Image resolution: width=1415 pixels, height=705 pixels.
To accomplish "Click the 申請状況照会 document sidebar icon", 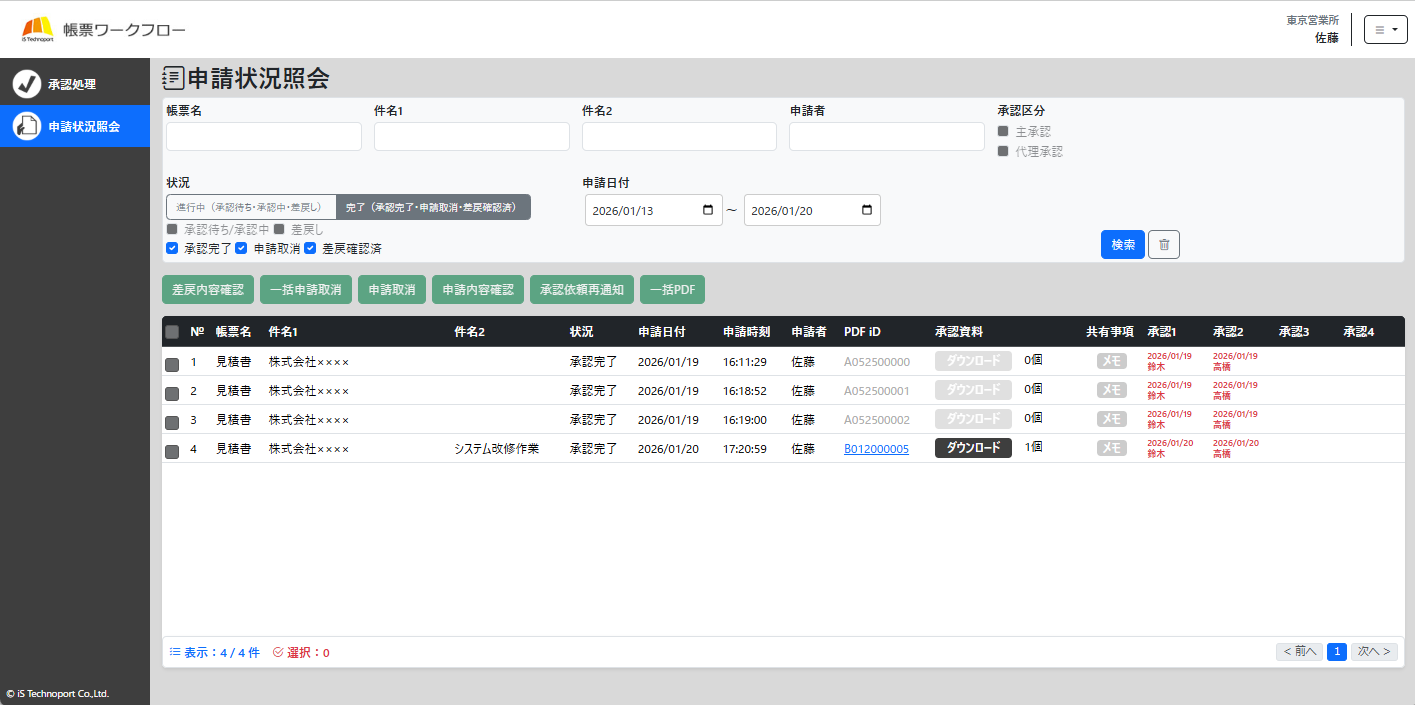I will 27,127.
